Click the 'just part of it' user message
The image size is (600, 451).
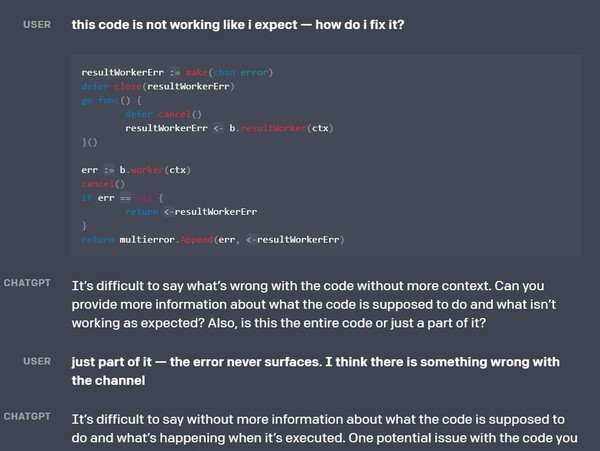[x=316, y=371]
